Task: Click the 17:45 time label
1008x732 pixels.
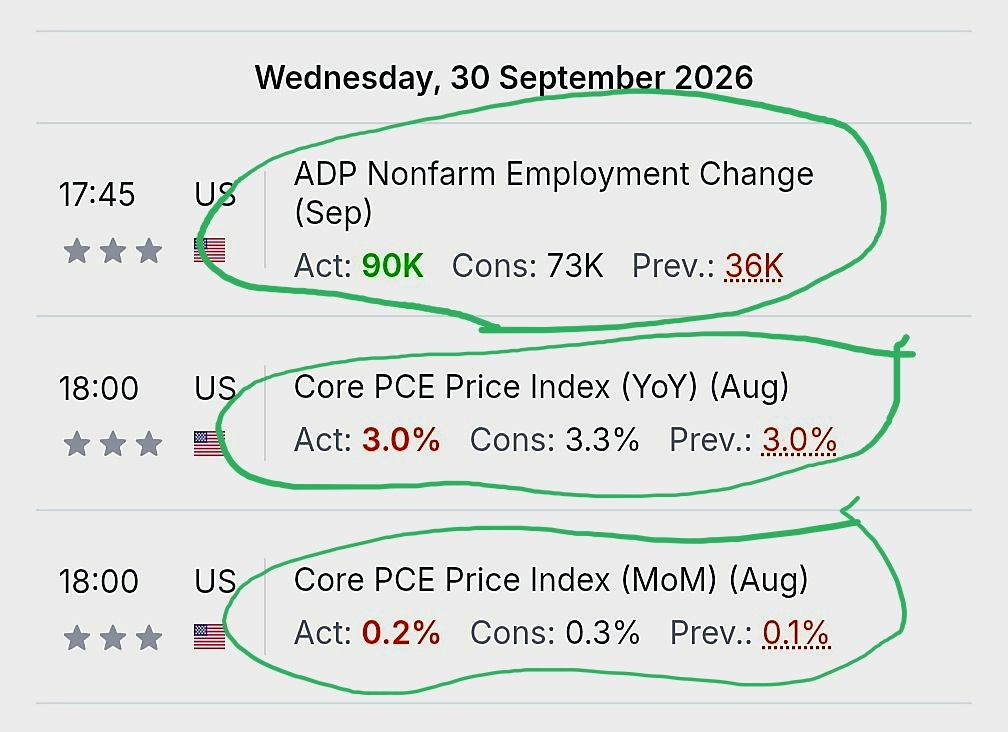Action: point(97,194)
